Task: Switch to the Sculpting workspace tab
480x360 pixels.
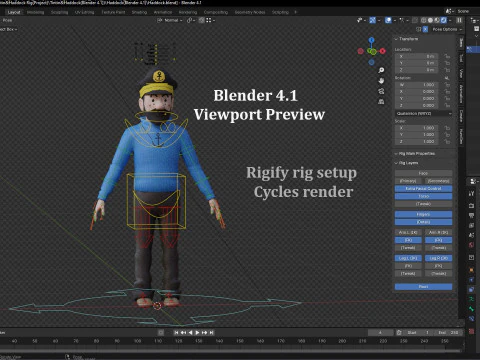Action: (59, 12)
